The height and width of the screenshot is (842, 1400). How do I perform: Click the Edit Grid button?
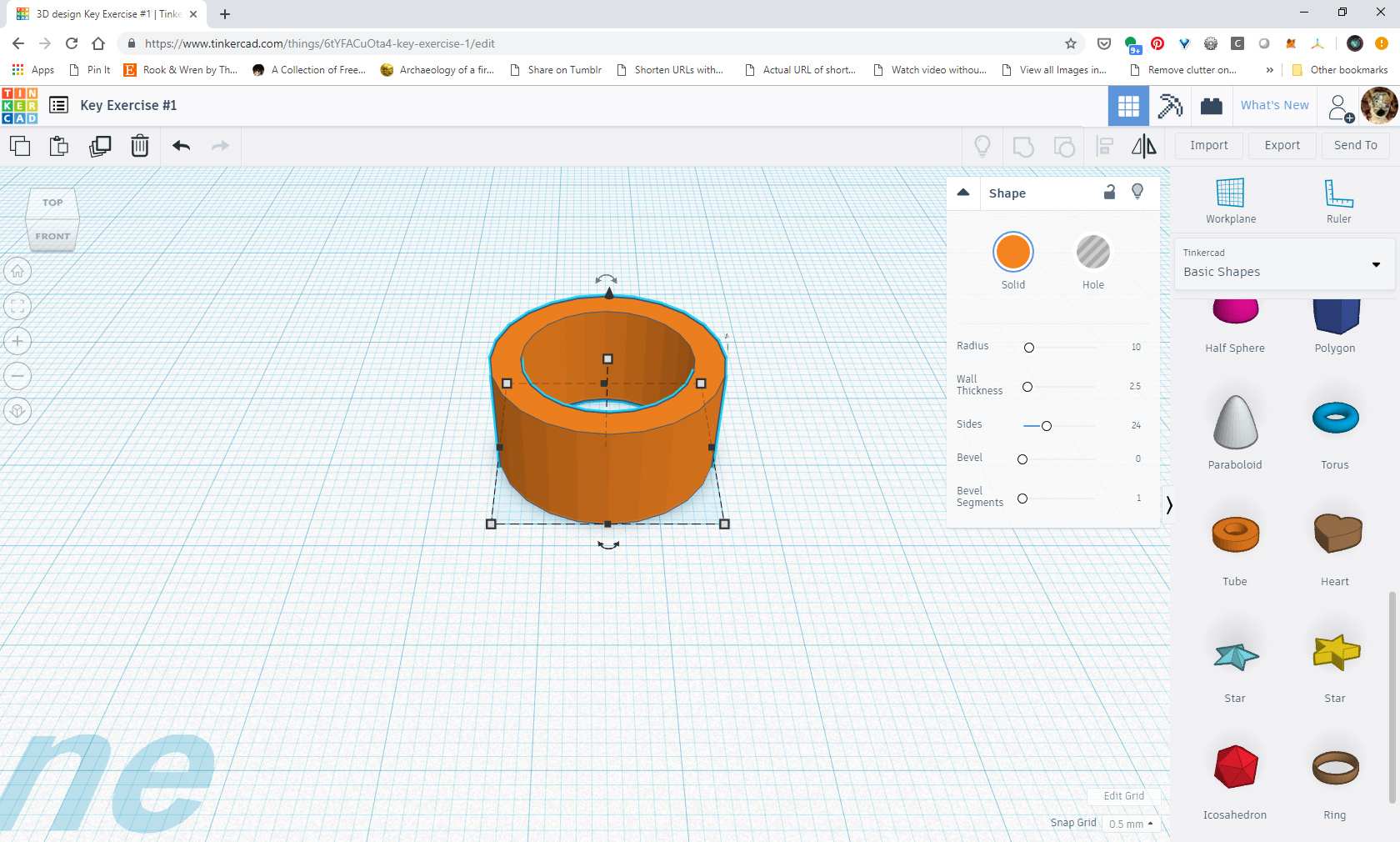point(1123,796)
